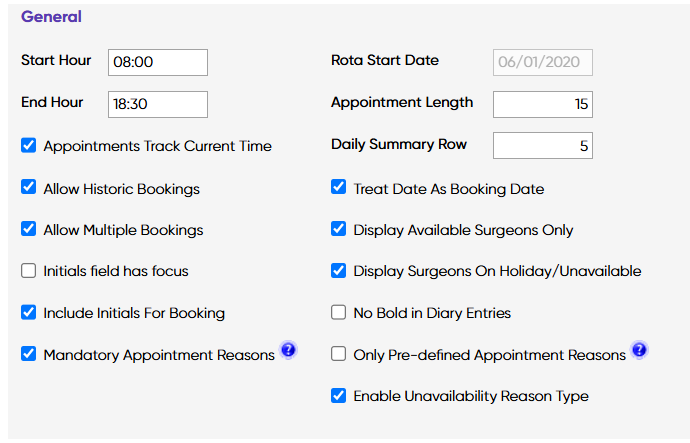Enable No Bold in Diary Entries
690x443 pixels.
click(x=339, y=313)
